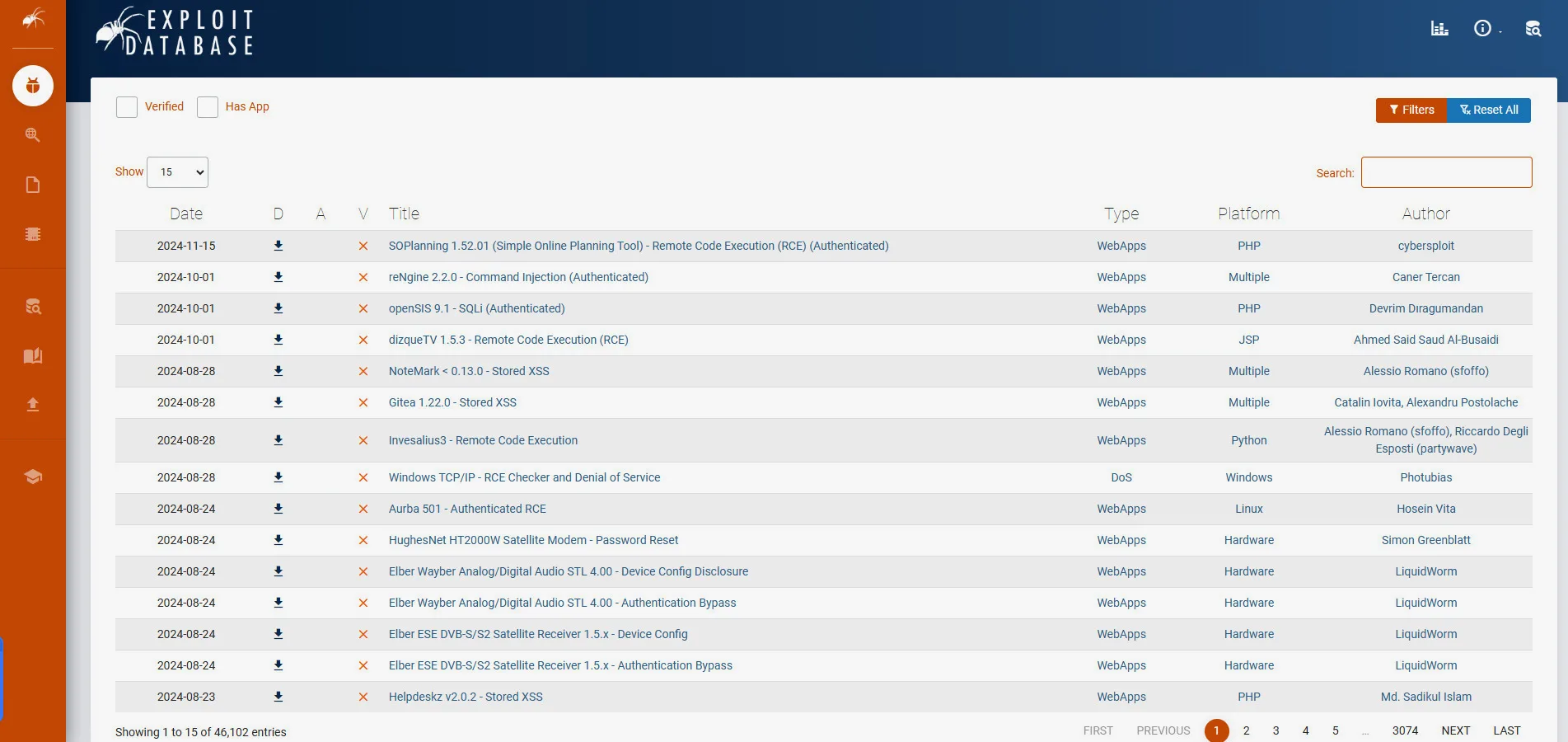Open SOPlanning 1.52.01 Remote Code Execution entry

(x=639, y=246)
